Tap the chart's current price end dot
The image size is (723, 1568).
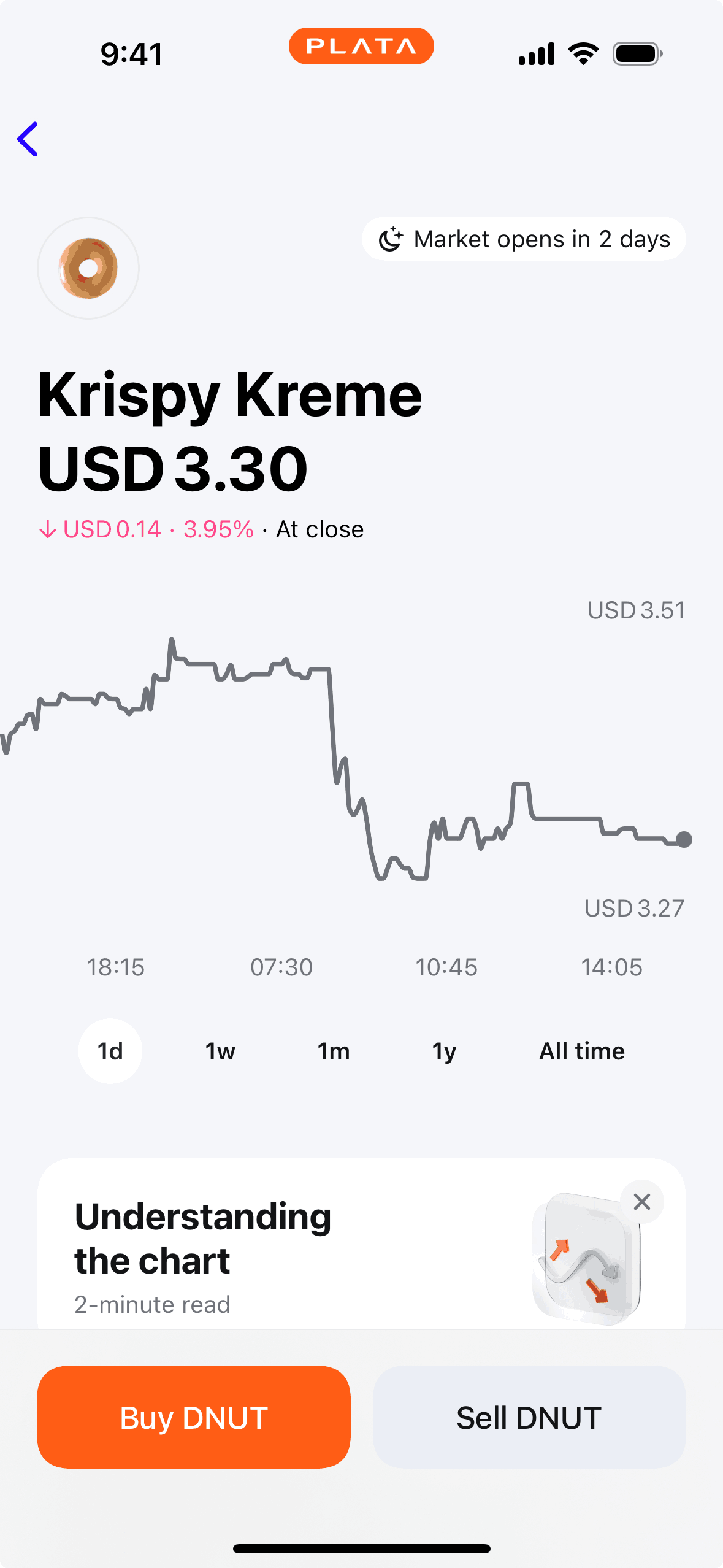pos(684,839)
